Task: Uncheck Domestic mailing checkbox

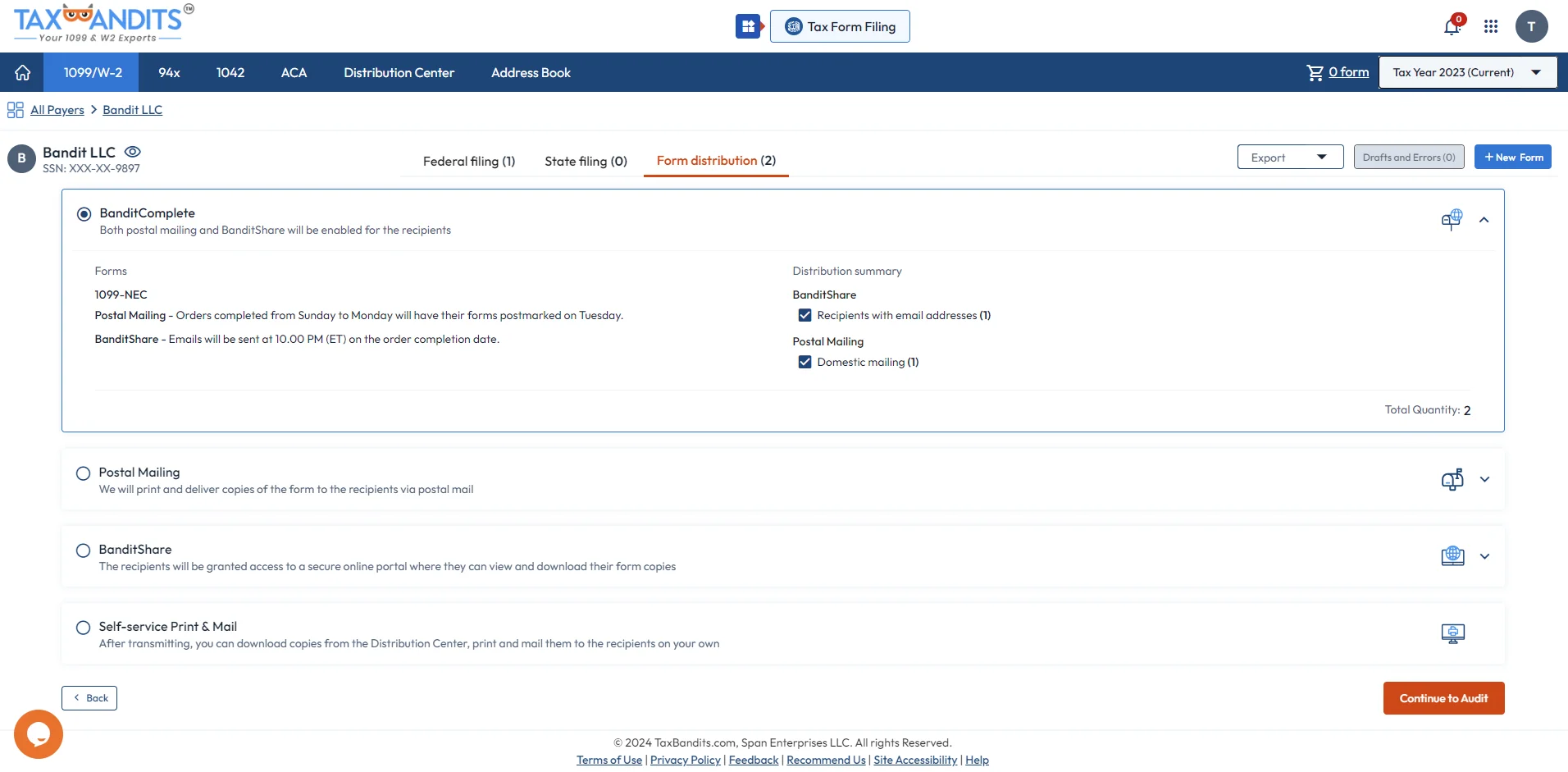Action: coord(805,362)
